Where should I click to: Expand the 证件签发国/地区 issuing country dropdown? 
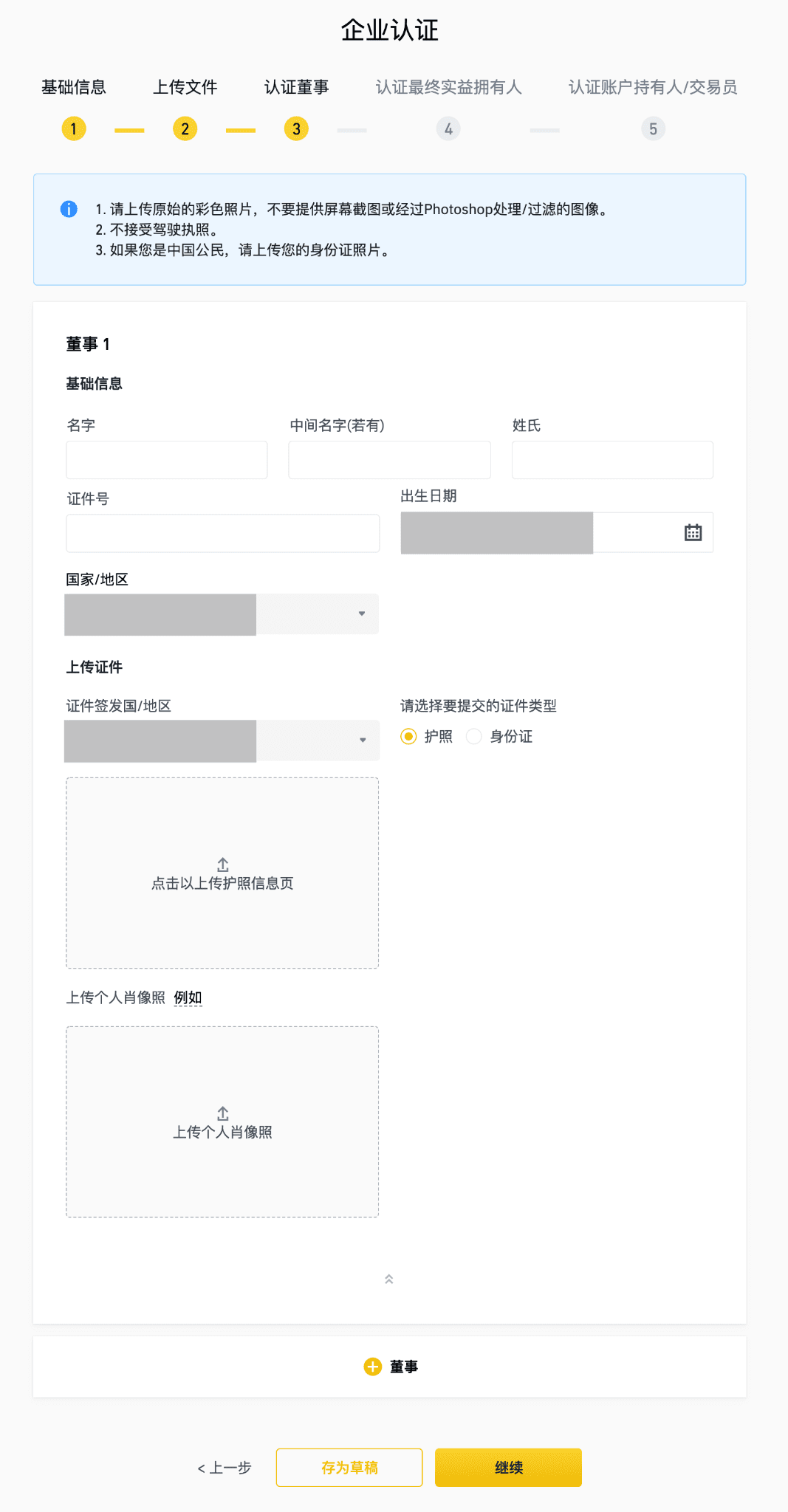click(x=362, y=740)
